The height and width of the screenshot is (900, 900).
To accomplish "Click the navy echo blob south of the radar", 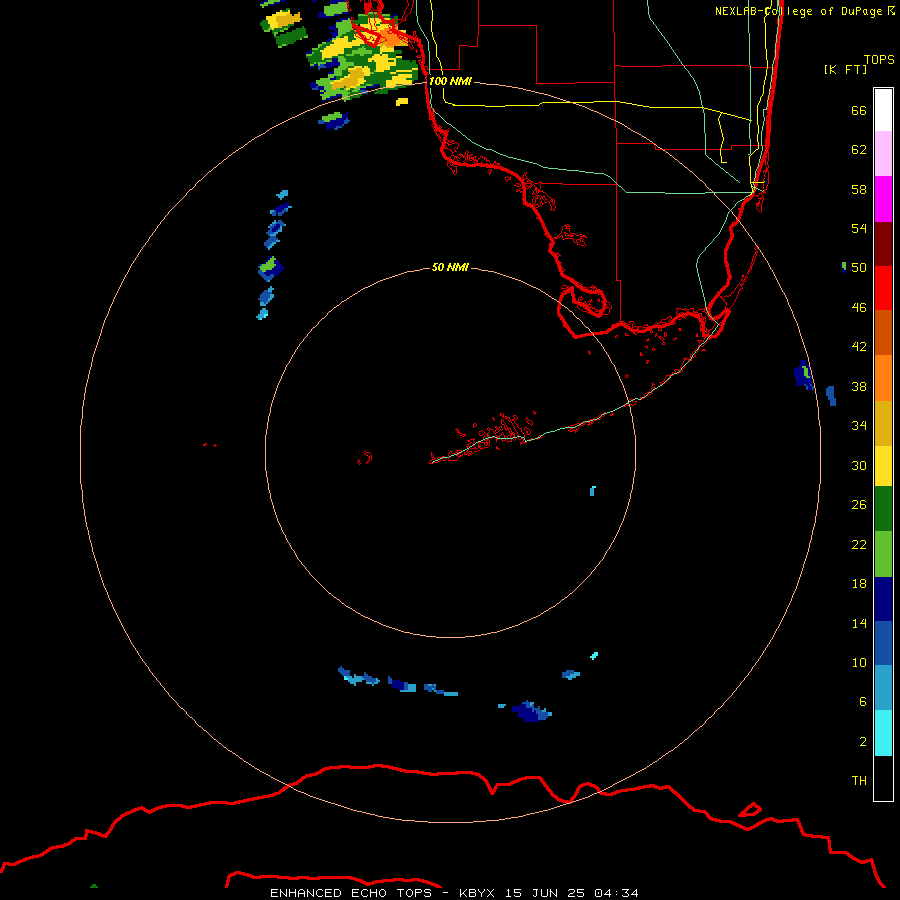I will (x=531, y=712).
